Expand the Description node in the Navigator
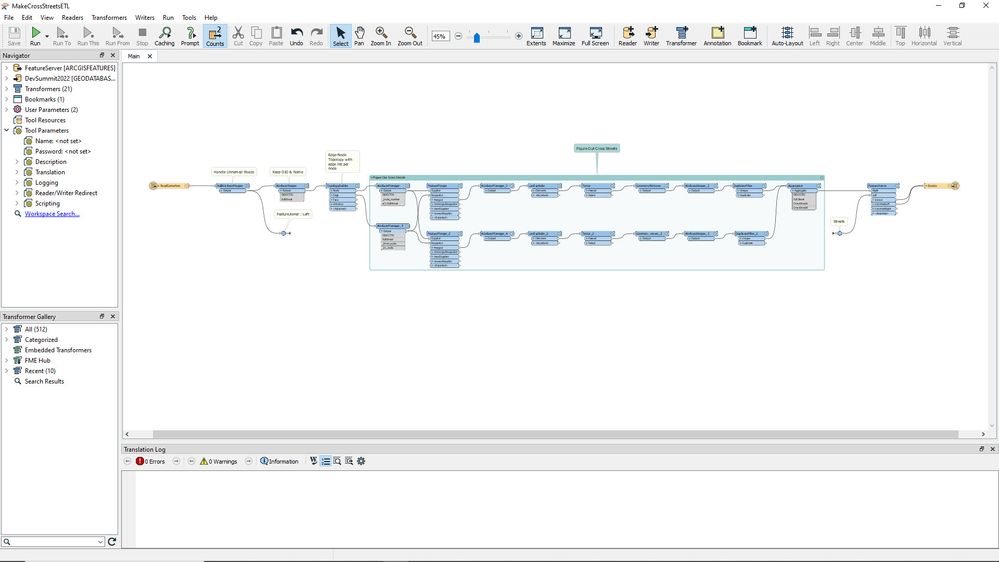Image resolution: width=999 pixels, height=562 pixels. [x=17, y=162]
